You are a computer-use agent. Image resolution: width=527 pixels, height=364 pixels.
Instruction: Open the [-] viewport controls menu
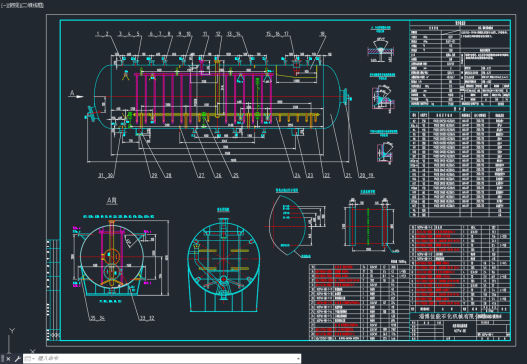click(x=2, y=5)
